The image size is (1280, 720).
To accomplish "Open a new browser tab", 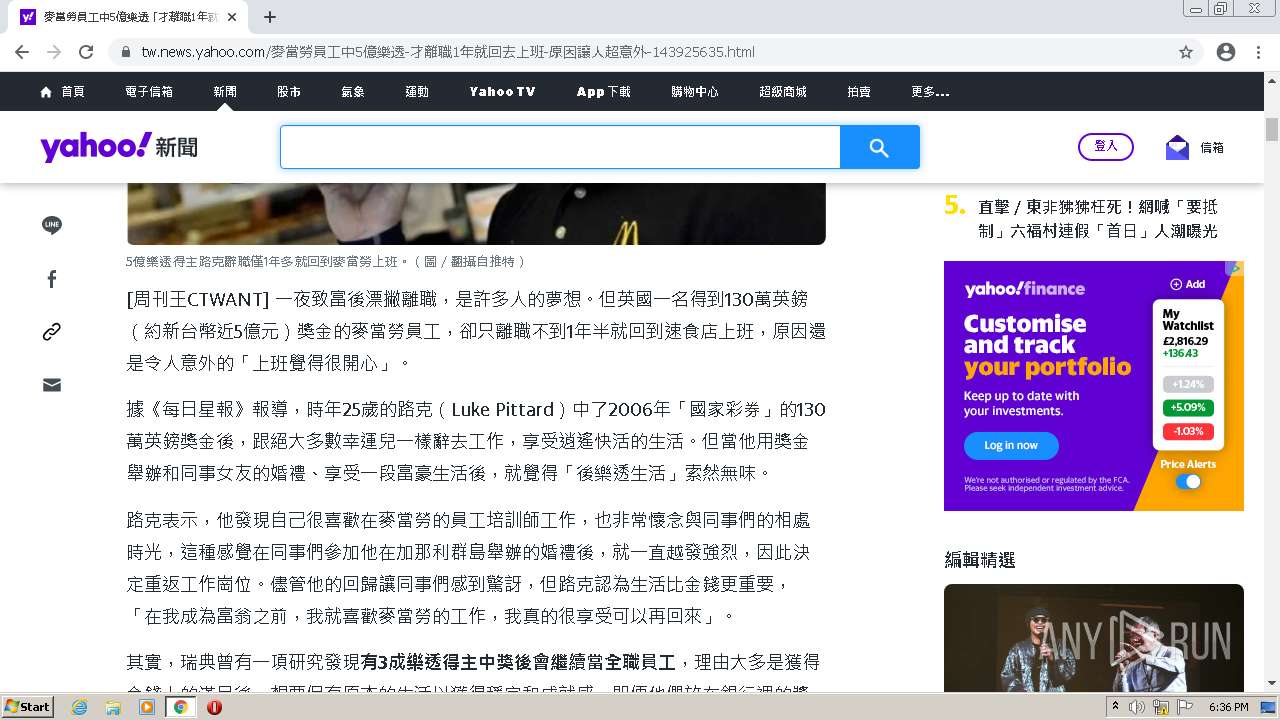I will [270, 17].
